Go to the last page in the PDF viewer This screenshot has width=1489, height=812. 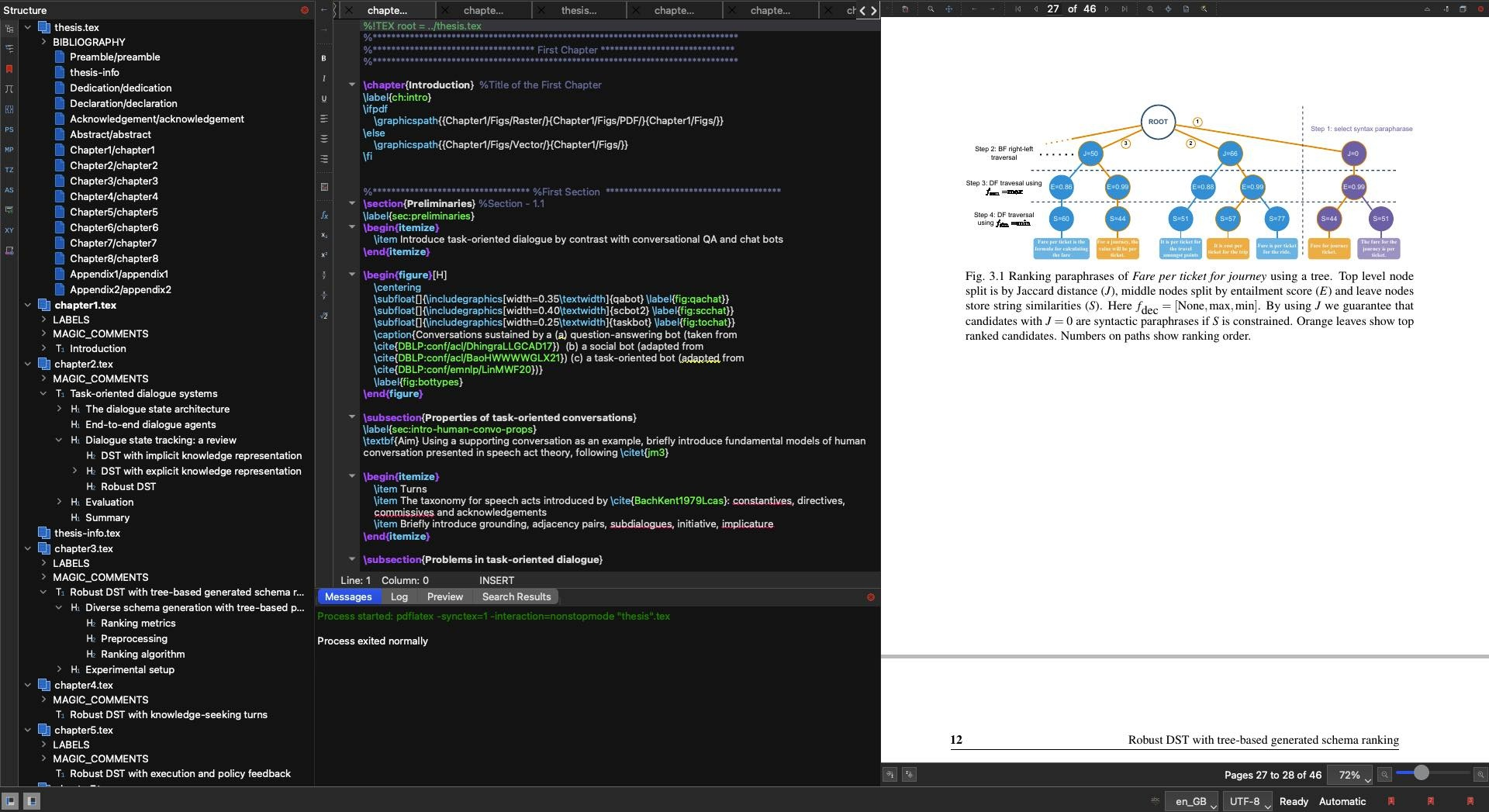click(1123, 10)
